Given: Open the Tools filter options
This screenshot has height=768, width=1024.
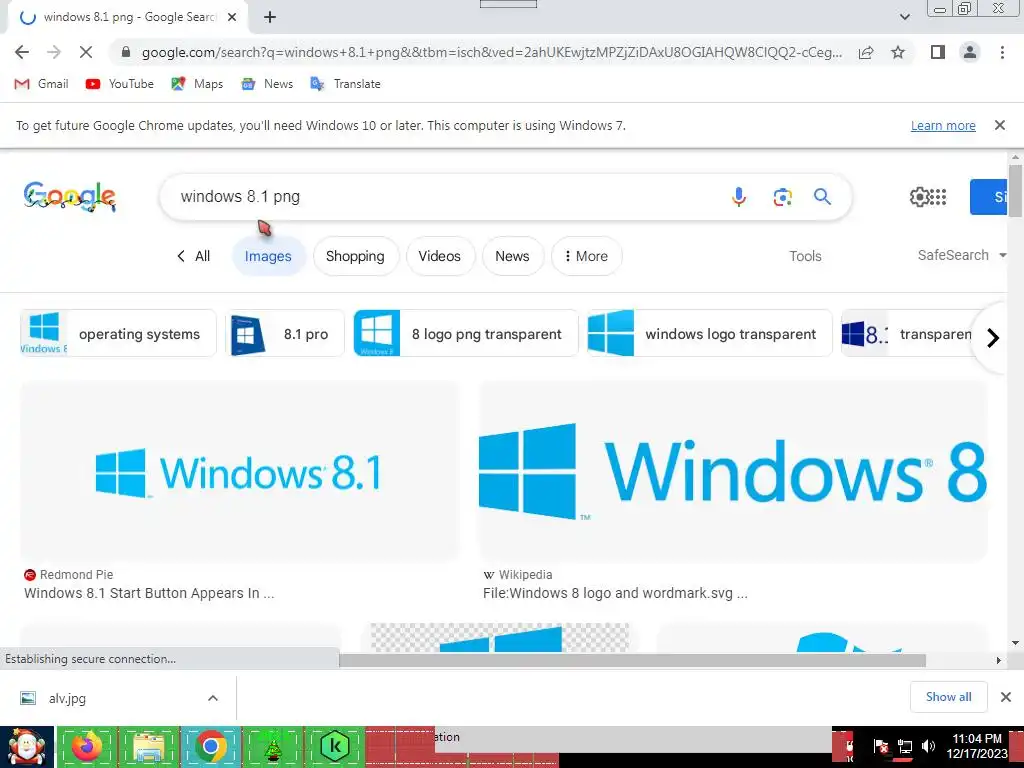Looking at the screenshot, I should pos(805,256).
